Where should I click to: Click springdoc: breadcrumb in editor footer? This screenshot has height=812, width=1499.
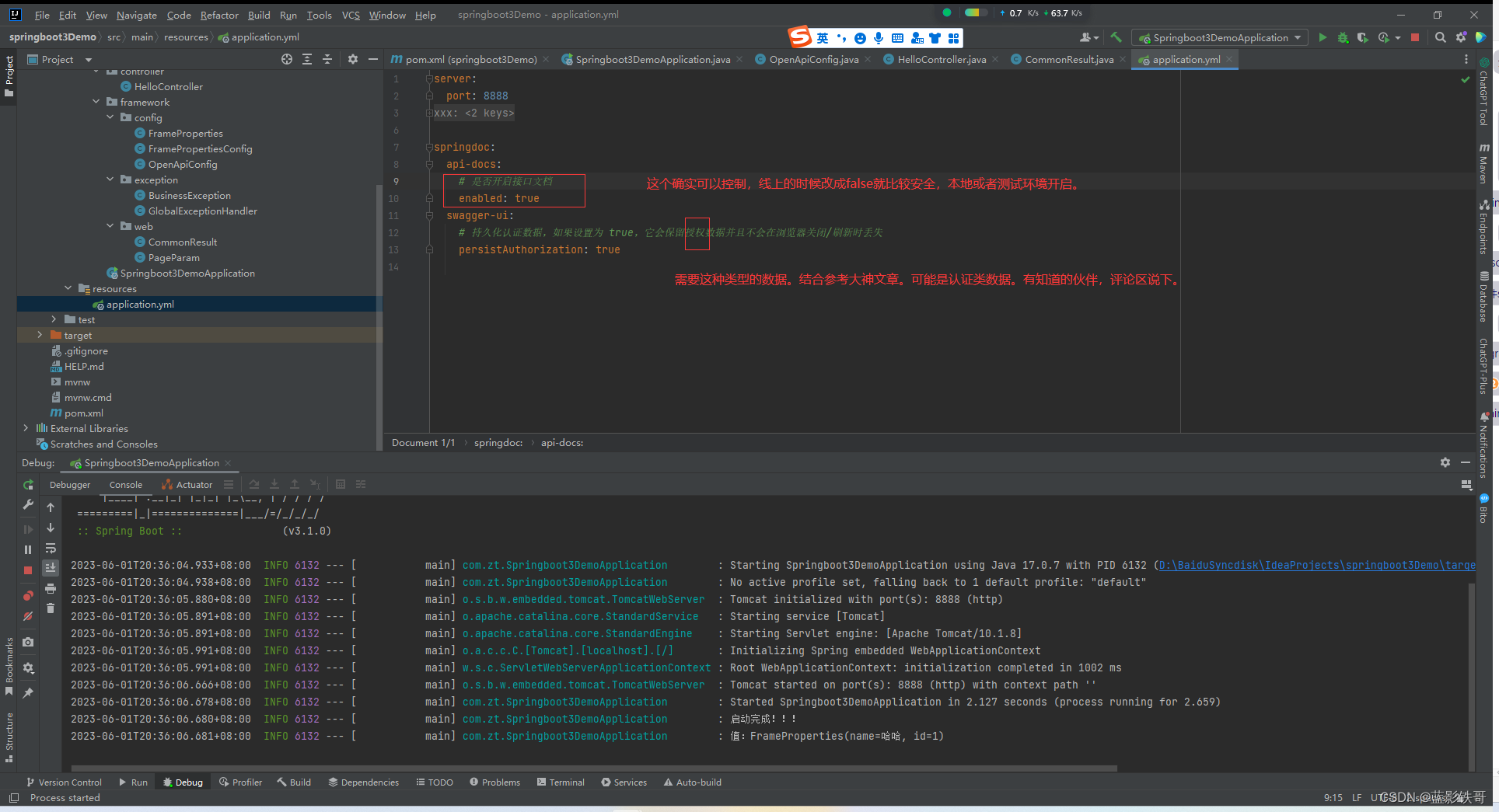(x=498, y=442)
